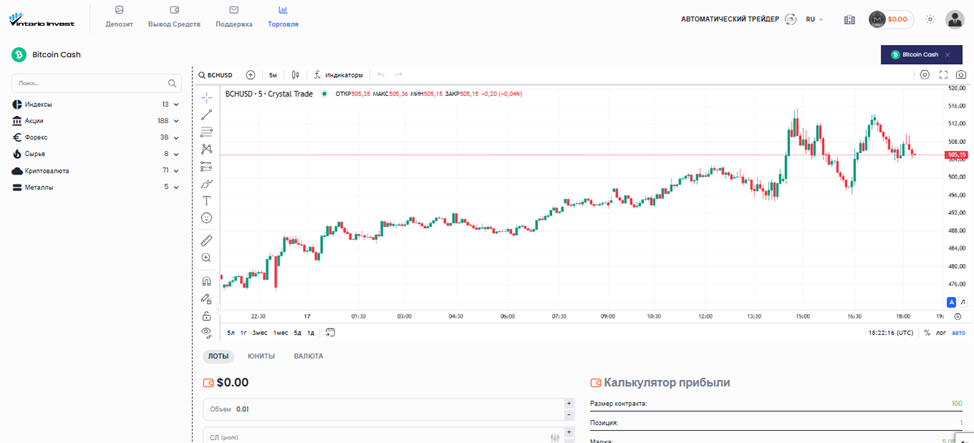
Task: Select the zoom in tool
Action: 207,257
